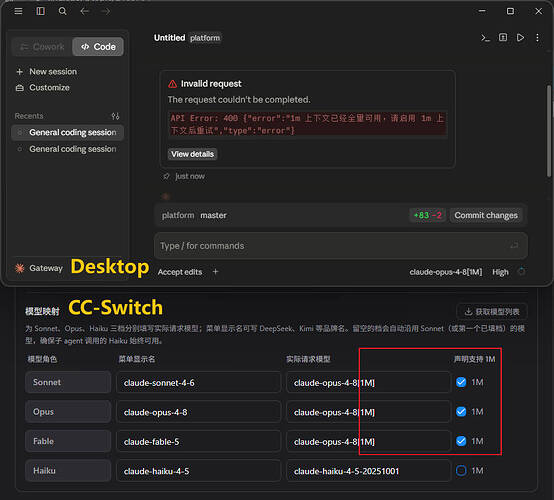
Task: Switch to the Code tab
Action: click(98, 47)
